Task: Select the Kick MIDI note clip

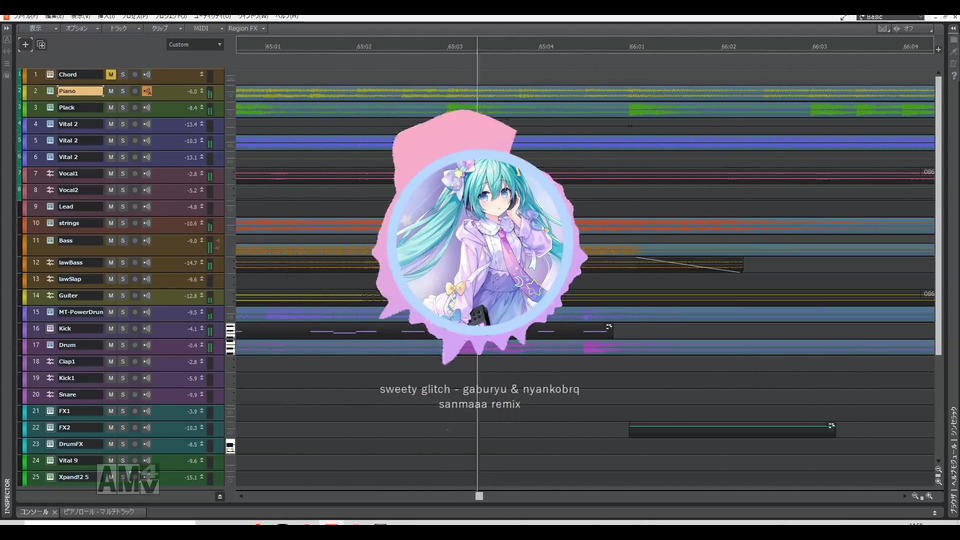Action: [424, 331]
